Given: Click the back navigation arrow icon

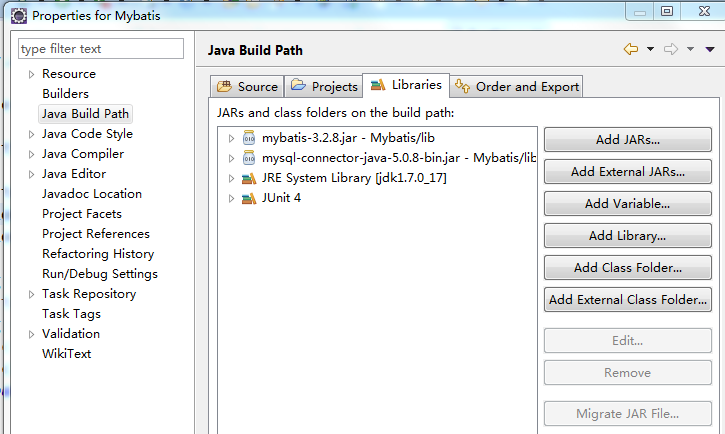Looking at the screenshot, I should [631, 49].
